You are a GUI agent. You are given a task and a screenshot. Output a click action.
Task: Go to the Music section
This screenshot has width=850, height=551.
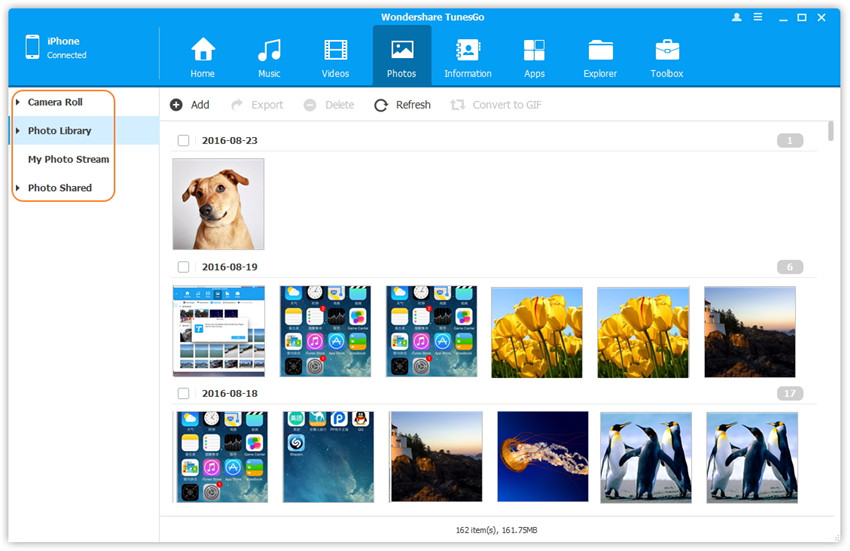tap(269, 50)
